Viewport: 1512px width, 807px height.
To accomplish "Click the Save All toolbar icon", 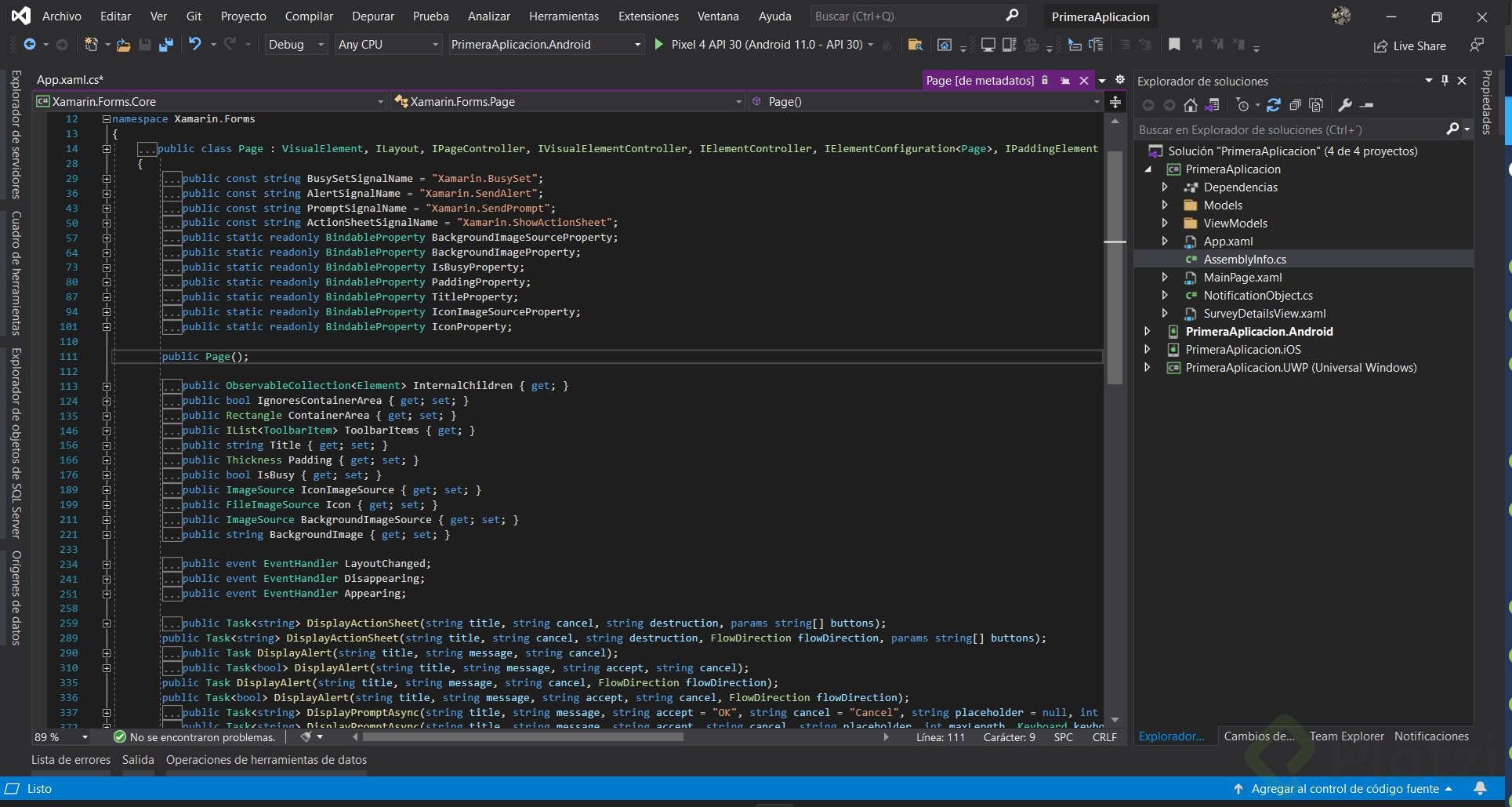I will pos(165,45).
